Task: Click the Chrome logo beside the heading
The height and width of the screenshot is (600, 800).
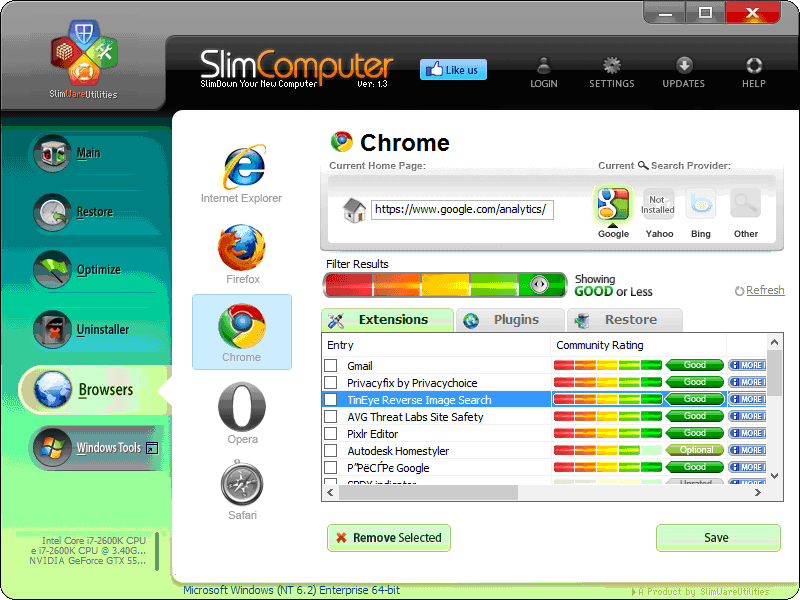Action: (x=342, y=142)
